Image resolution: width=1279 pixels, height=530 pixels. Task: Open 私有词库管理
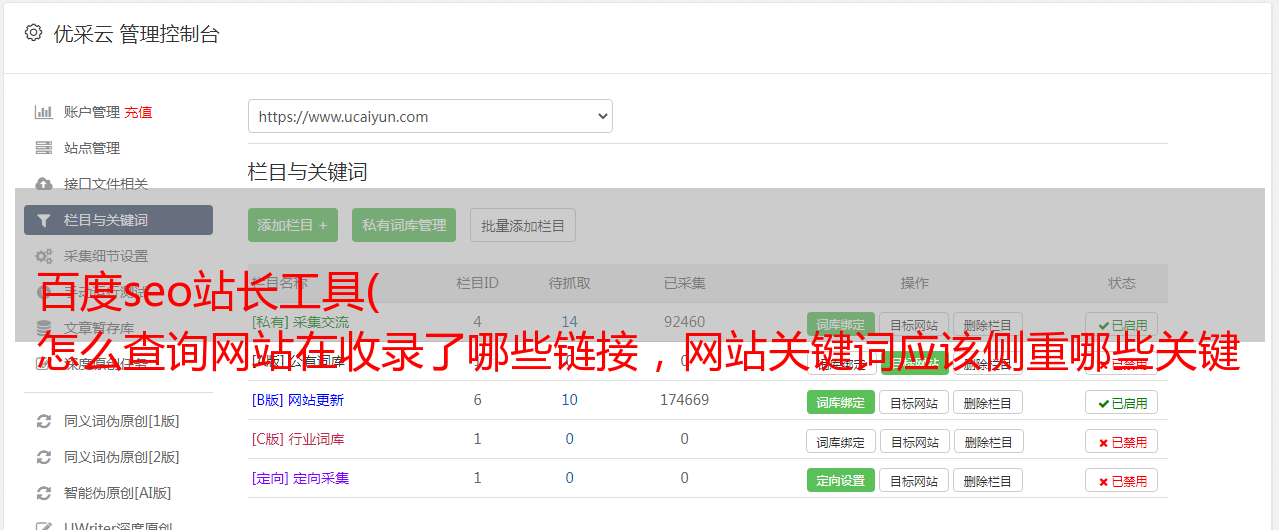[404, 225]
